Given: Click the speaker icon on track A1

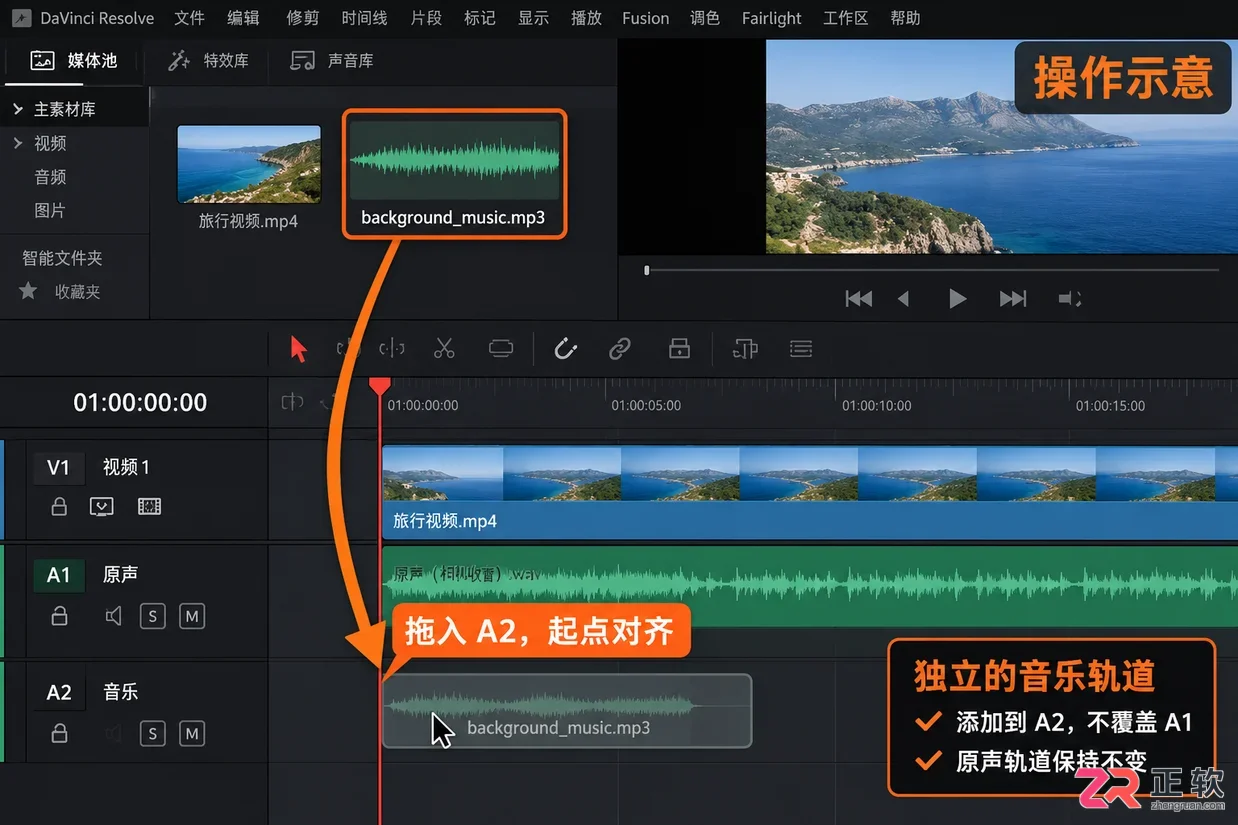Looking at the screenshot, I should click(x=113, y=616).
